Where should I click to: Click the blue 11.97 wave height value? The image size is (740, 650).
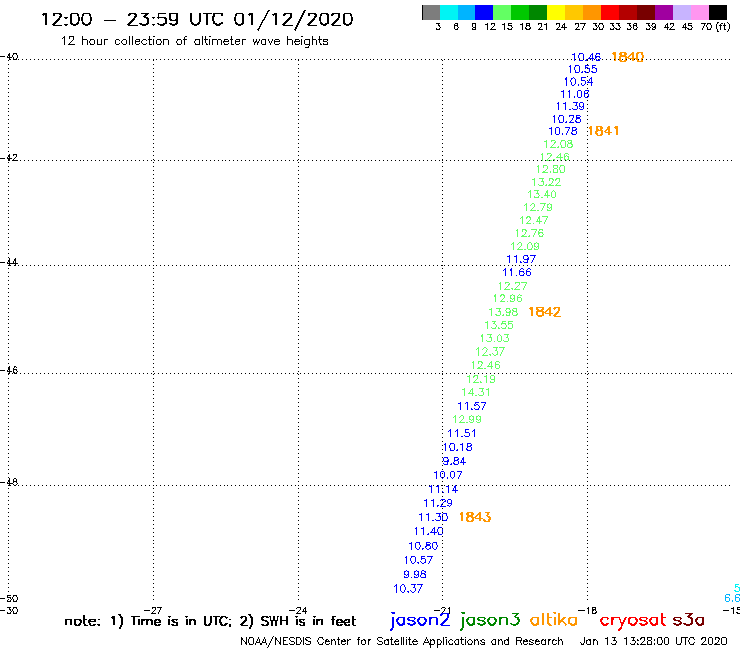tap(521, 259)
